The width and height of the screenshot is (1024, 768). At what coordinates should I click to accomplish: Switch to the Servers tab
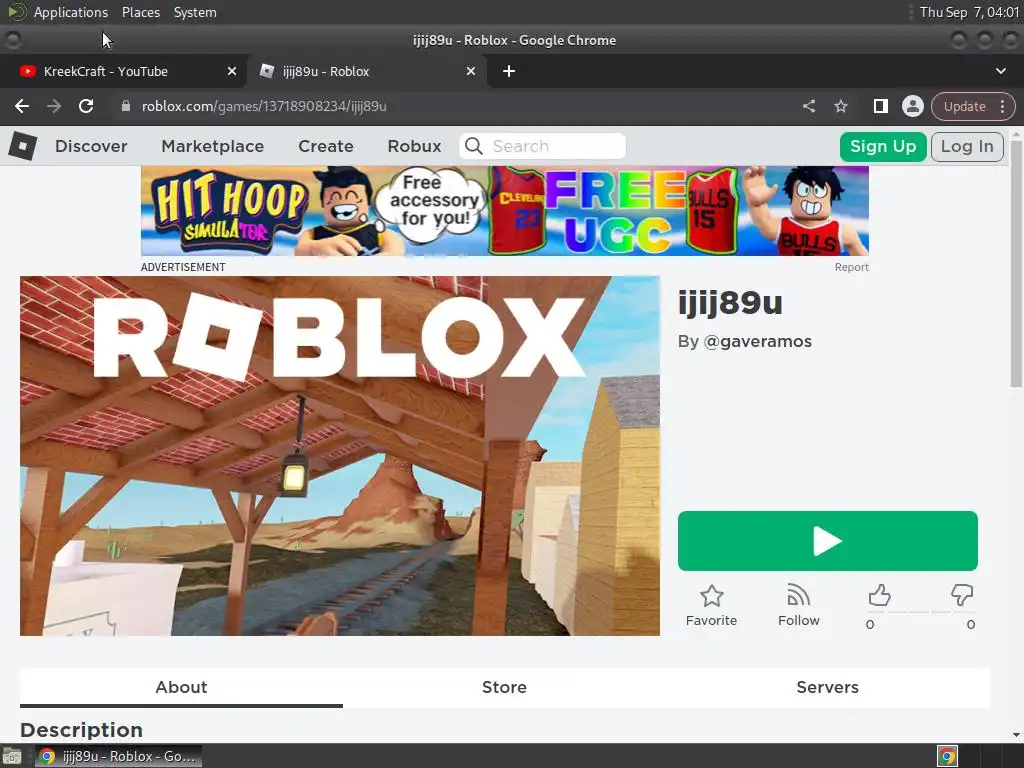827,687
